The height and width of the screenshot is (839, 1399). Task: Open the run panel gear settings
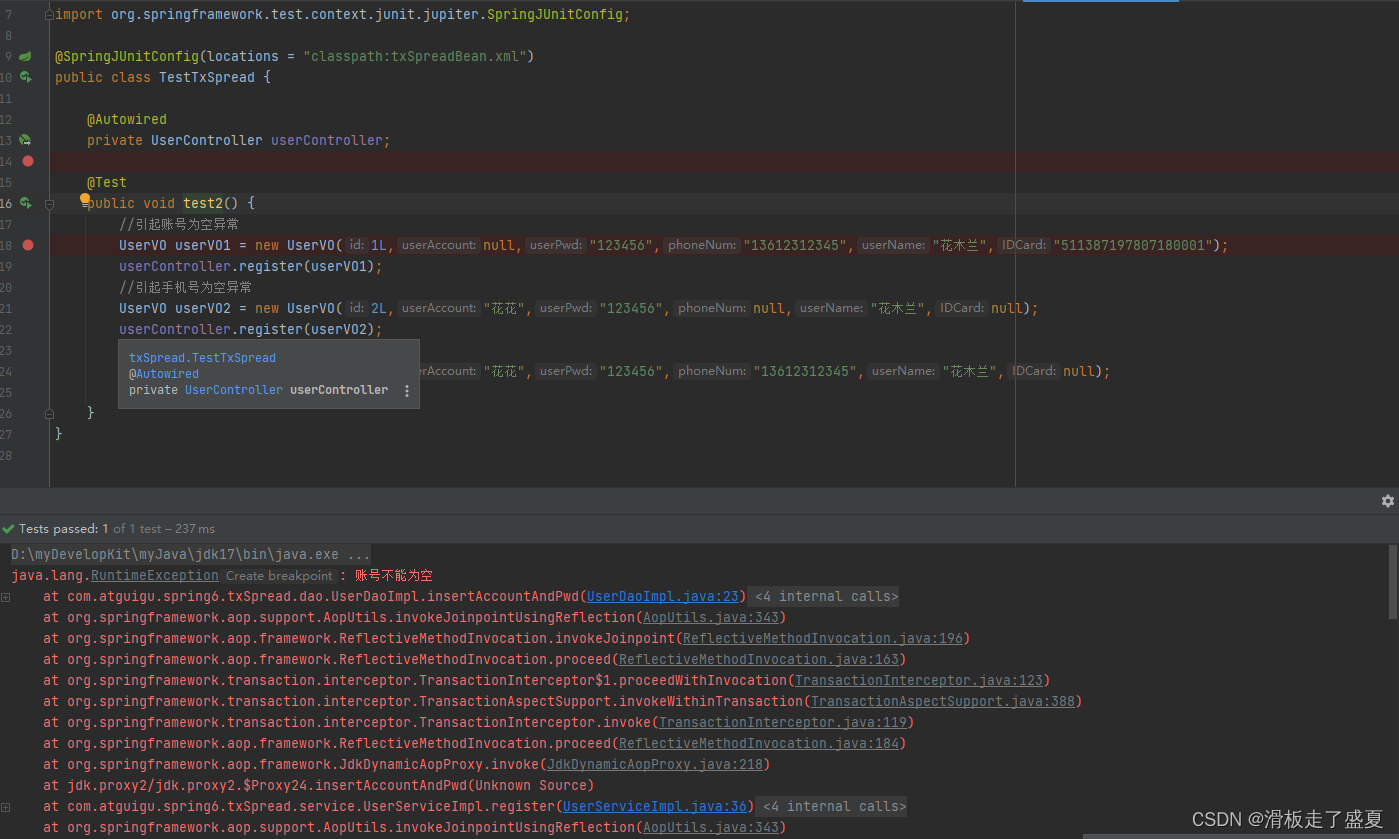[1387, 501]
